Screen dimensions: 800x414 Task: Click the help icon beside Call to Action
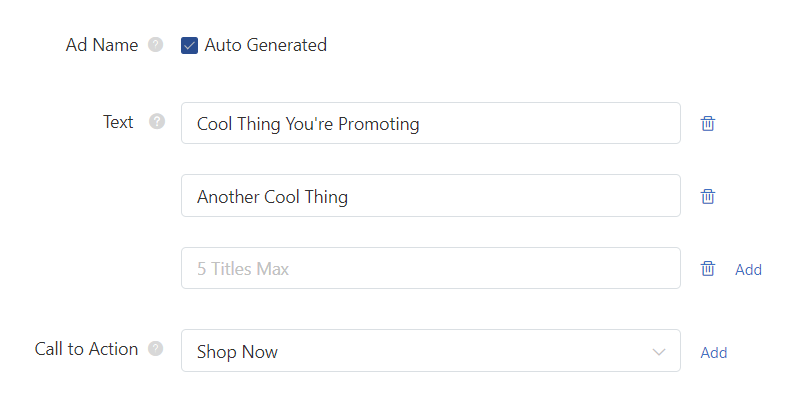pos(156,349)
